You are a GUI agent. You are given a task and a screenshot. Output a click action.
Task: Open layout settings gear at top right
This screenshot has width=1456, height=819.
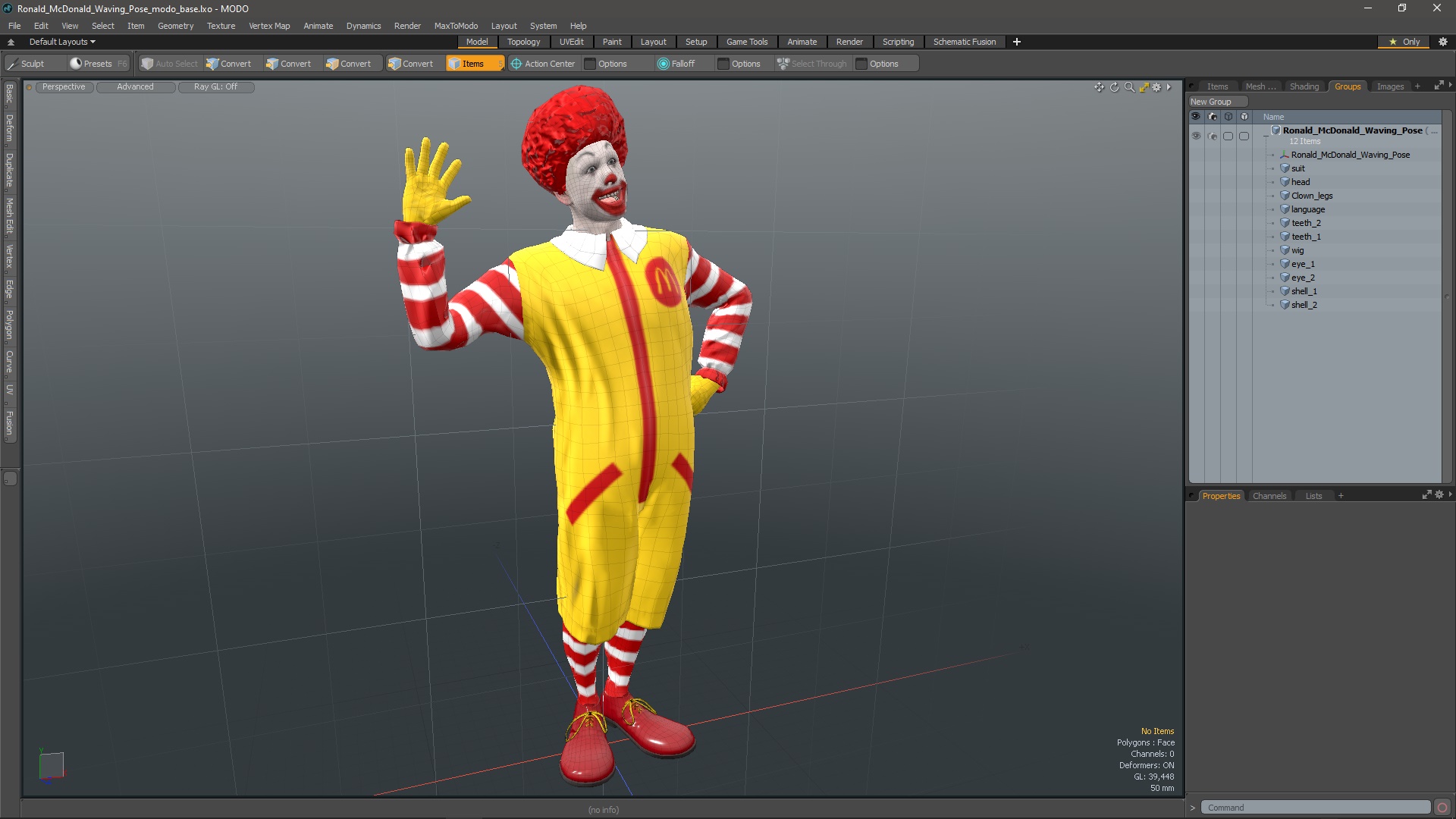pos(1443,42)
